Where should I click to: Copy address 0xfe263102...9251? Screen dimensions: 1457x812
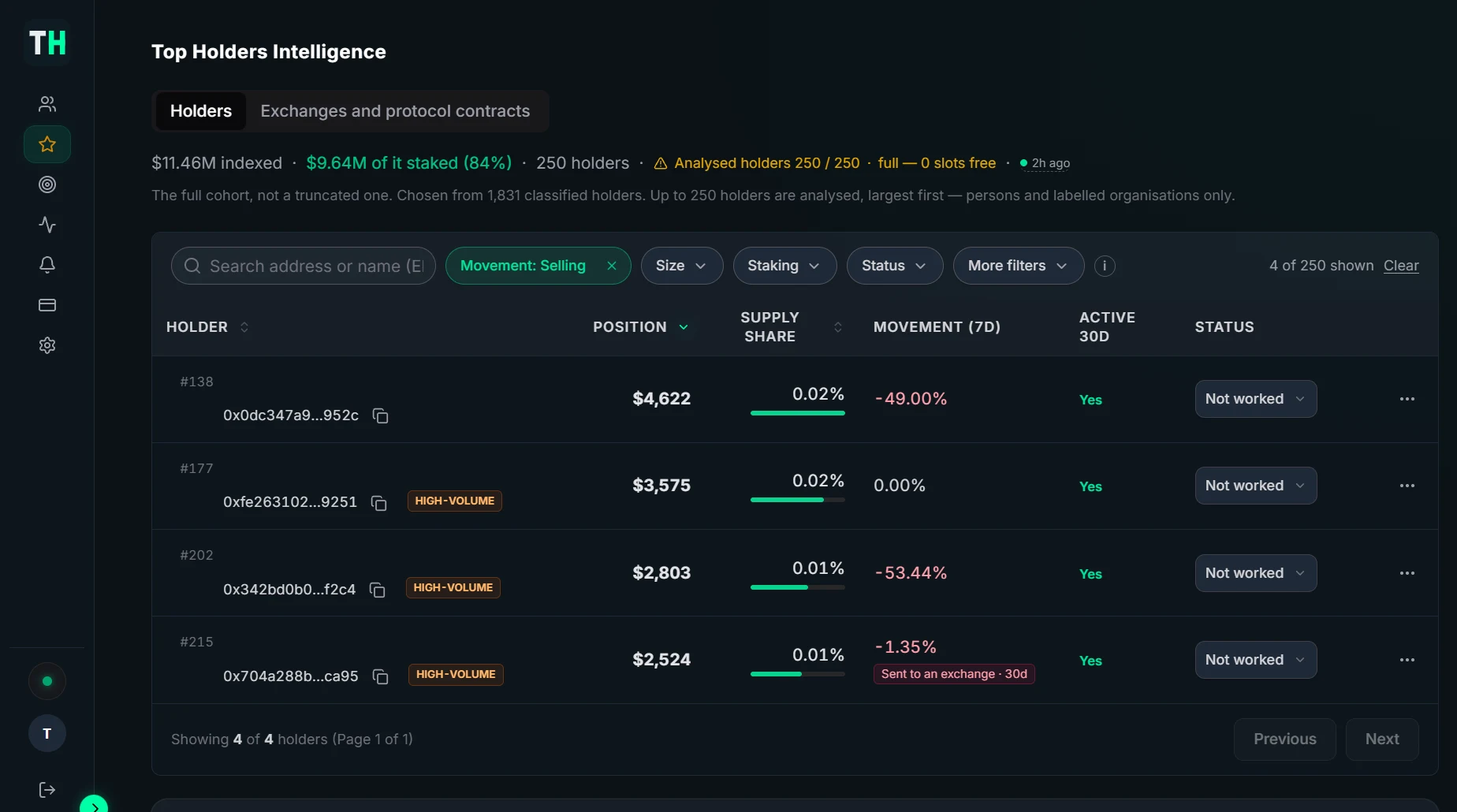[x=378, y=502]
